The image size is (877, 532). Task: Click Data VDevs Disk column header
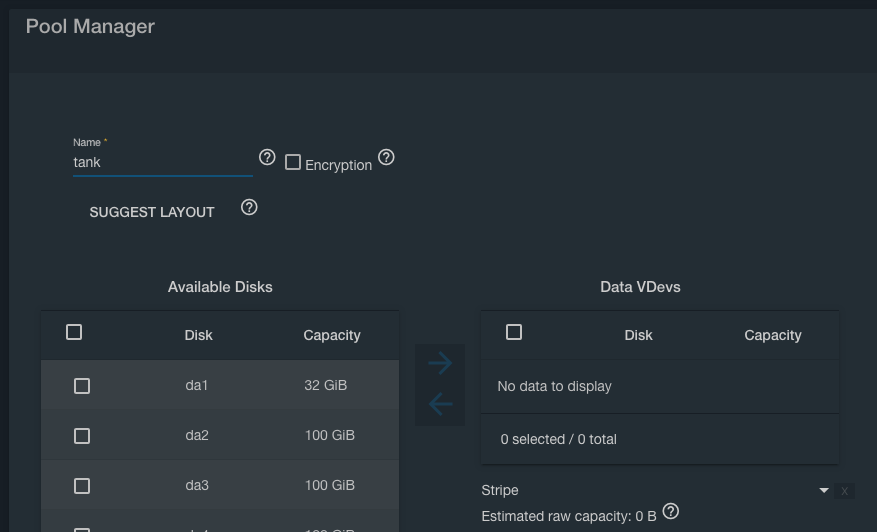(638, 335)
